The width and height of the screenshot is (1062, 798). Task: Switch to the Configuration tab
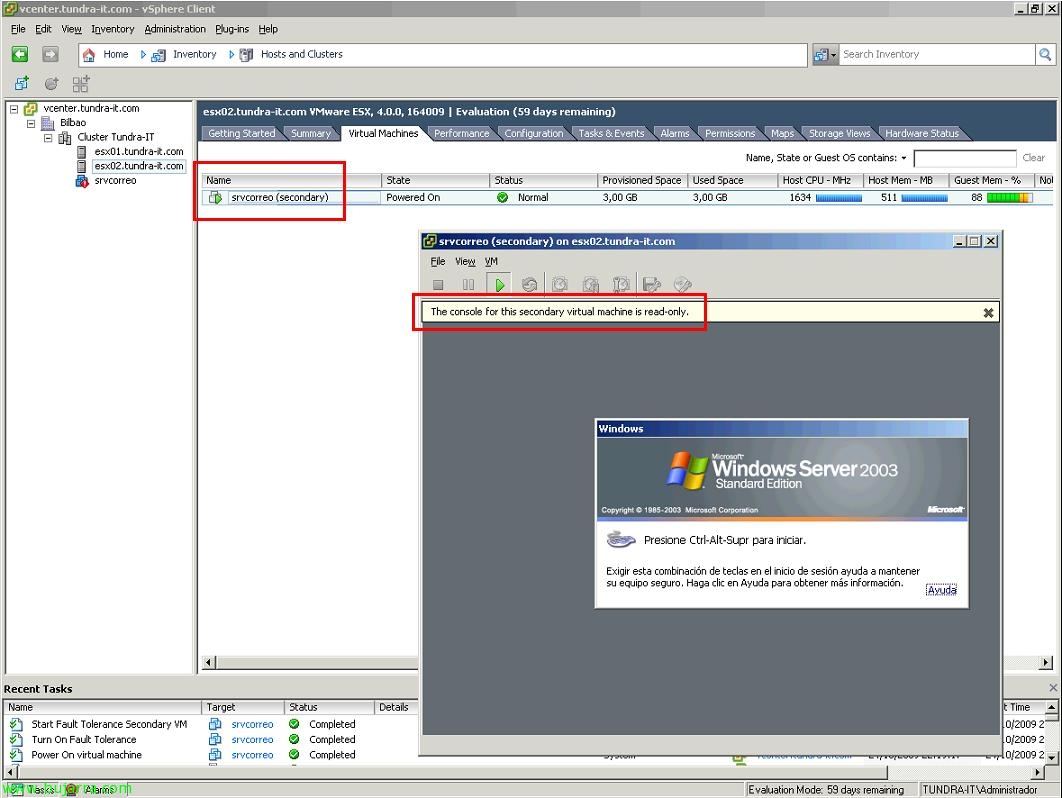point(534,133)
